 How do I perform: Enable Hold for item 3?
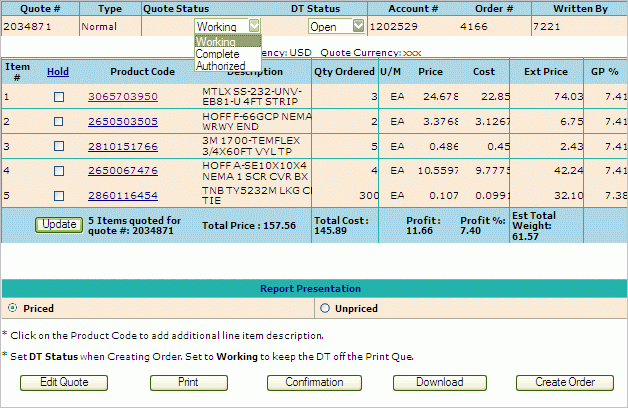tap(58, 147)
